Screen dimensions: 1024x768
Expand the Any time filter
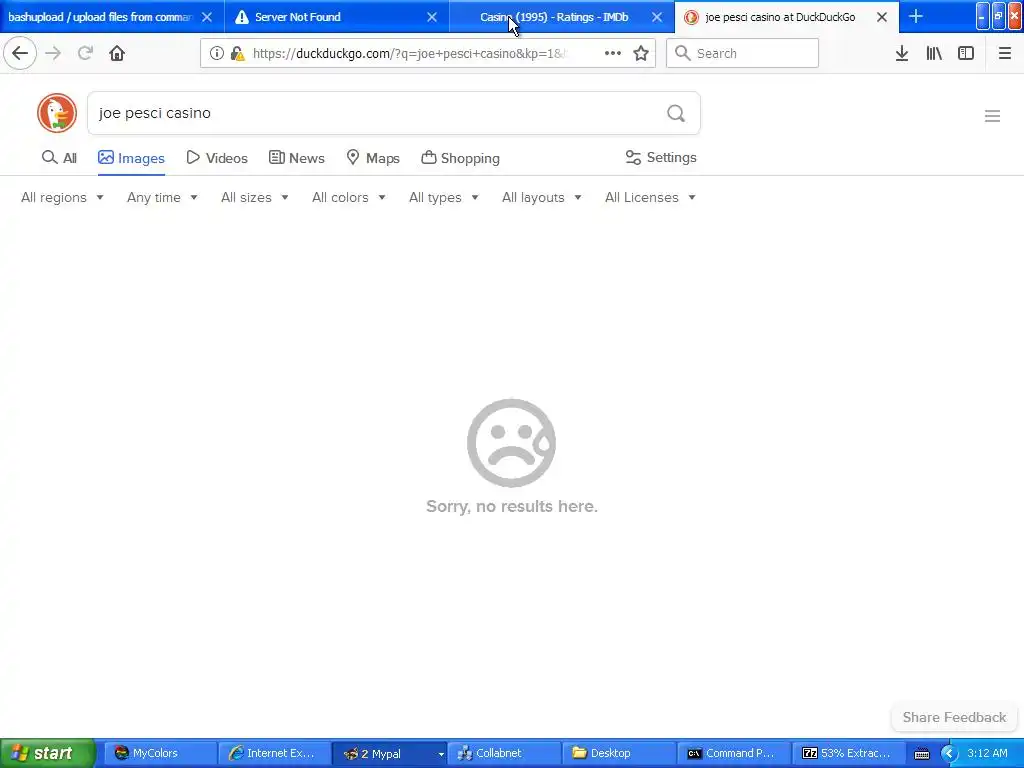click(162, 197)
